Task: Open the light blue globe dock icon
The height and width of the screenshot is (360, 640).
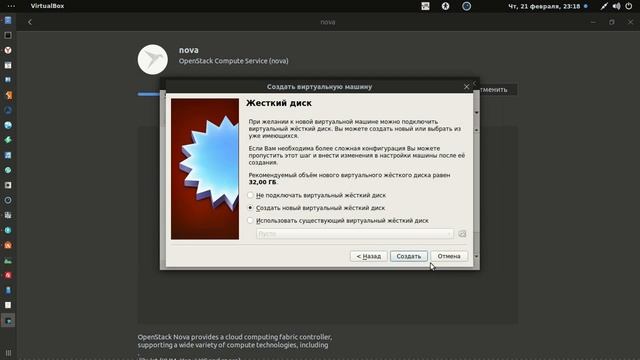Action: click(8, 125)
